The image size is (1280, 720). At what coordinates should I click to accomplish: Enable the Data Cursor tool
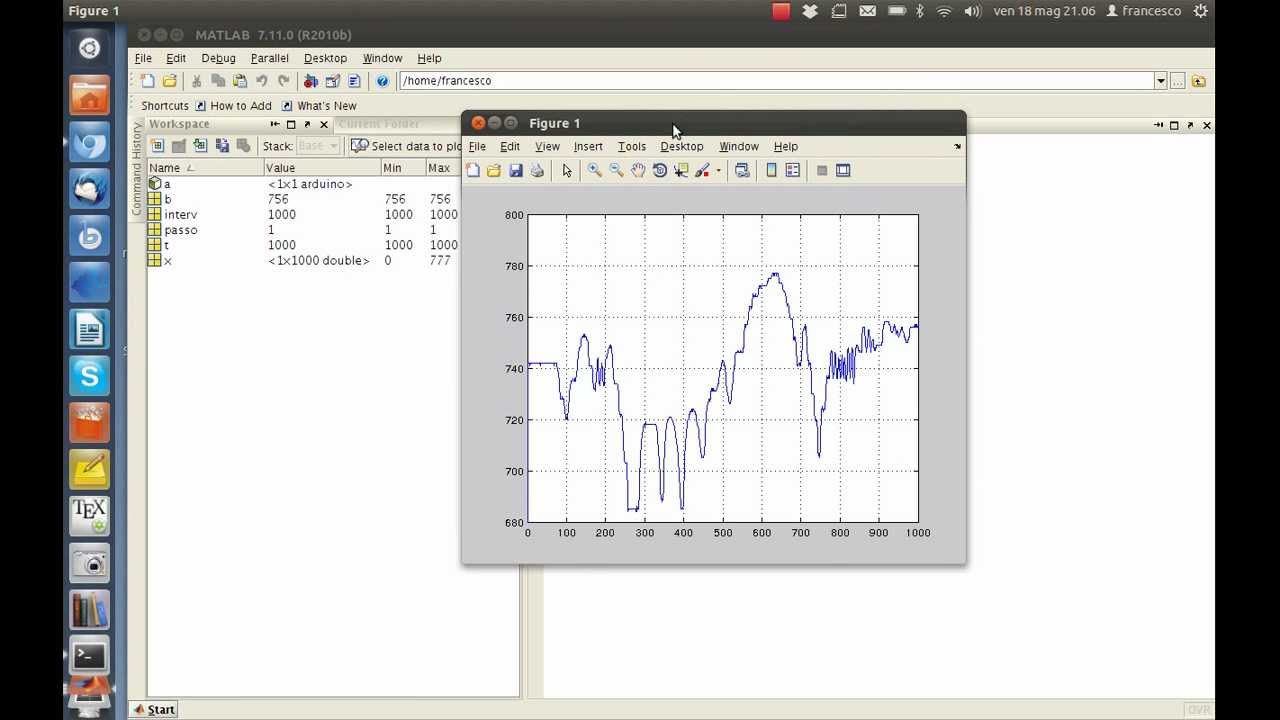click(681, 171)
